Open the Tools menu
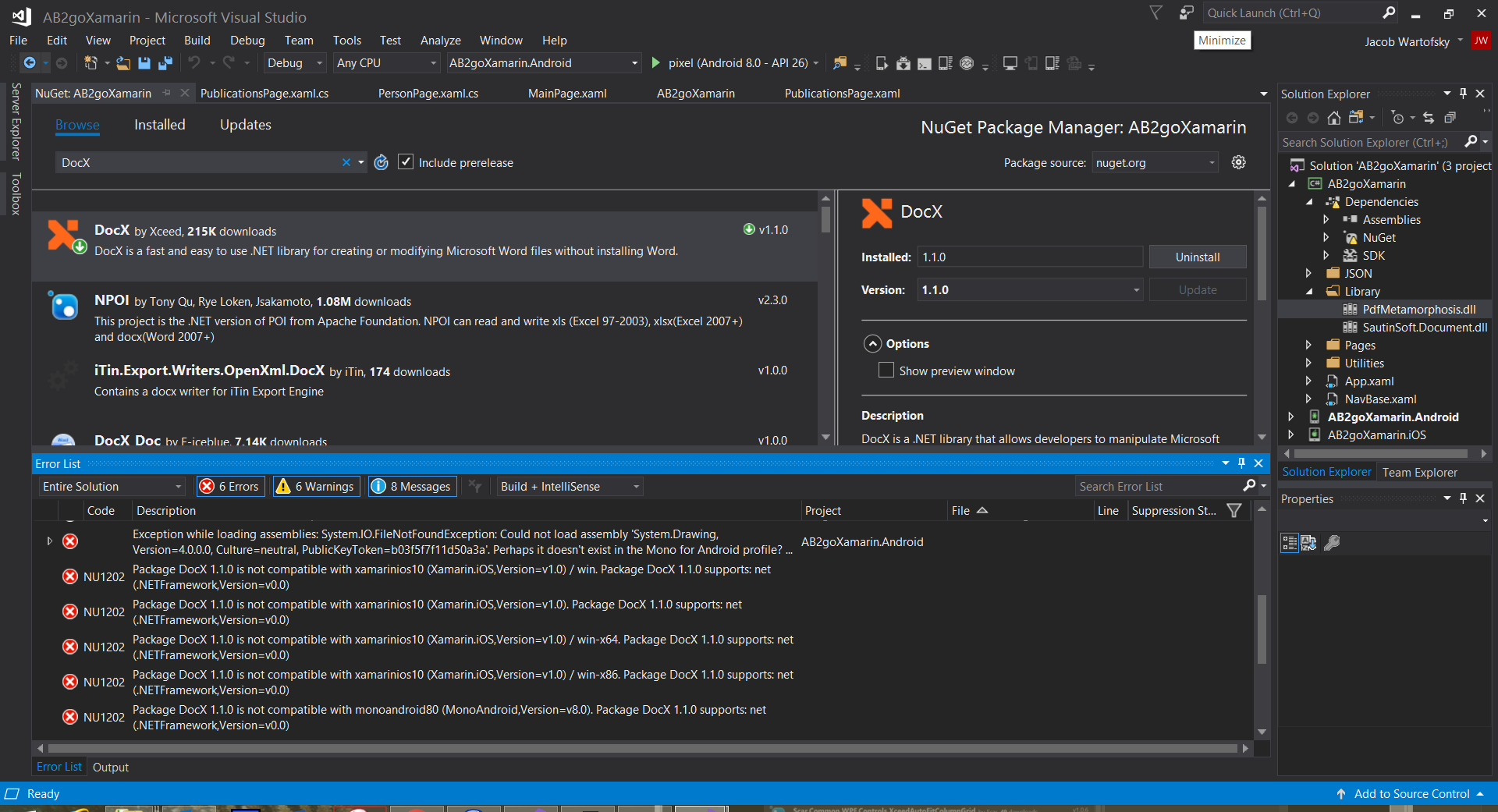This screenshot has height=812, width=1498. tap(346, 40)
